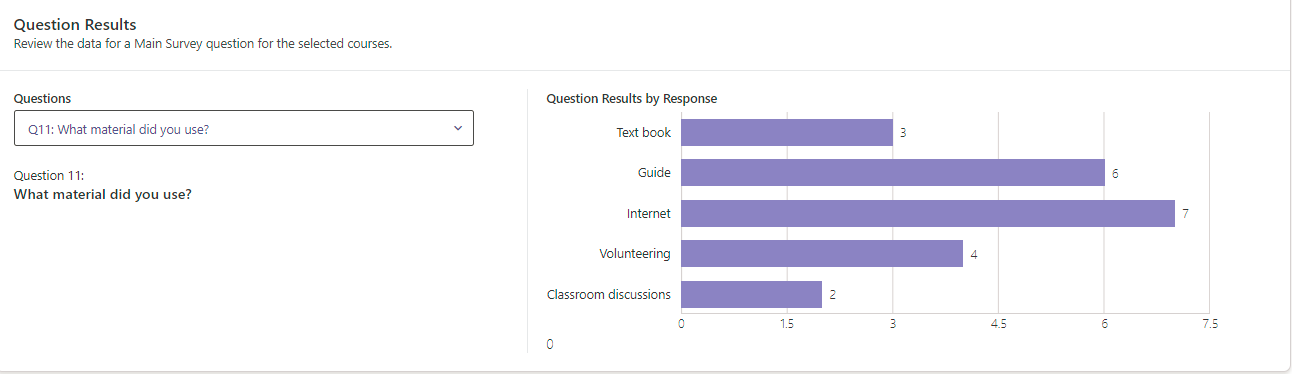Screen dimensions: 1292x374
Task: Click the value label 7 beside Internet
Action: tap(1185, 214)
